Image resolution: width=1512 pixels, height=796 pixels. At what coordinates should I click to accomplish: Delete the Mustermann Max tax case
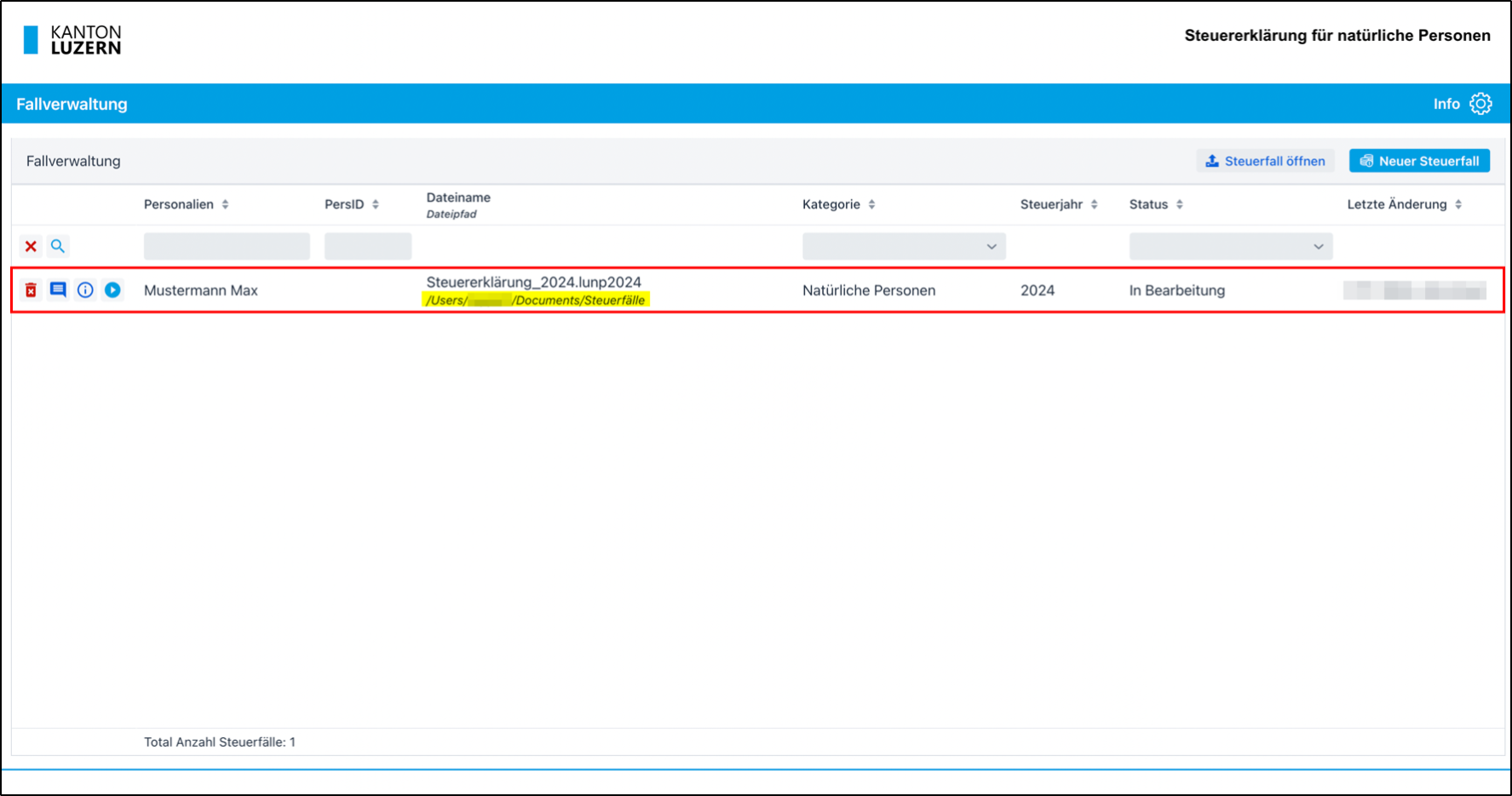(31, 290)
